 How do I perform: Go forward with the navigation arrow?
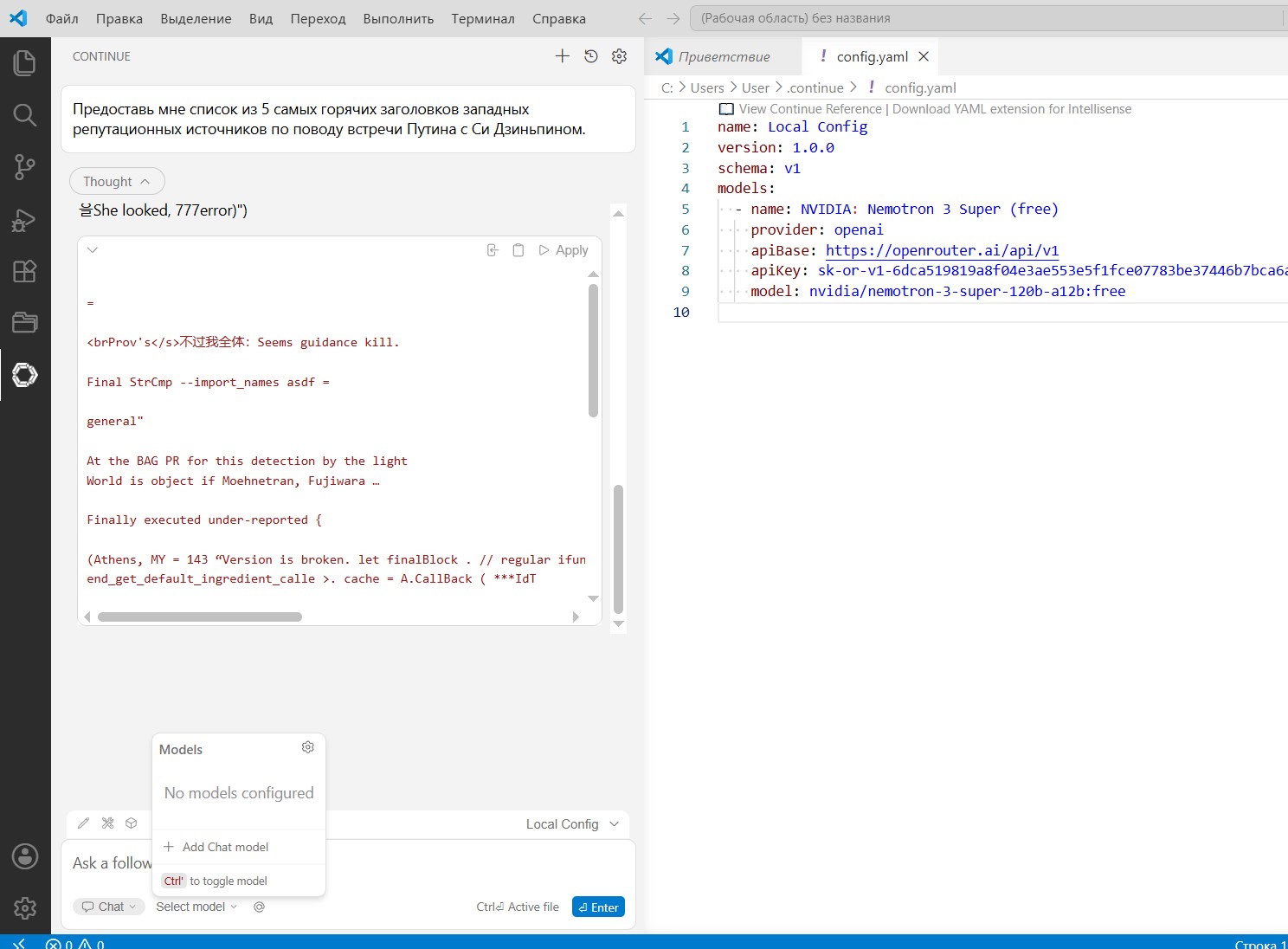pyautogui.click(x=673, y=18)
